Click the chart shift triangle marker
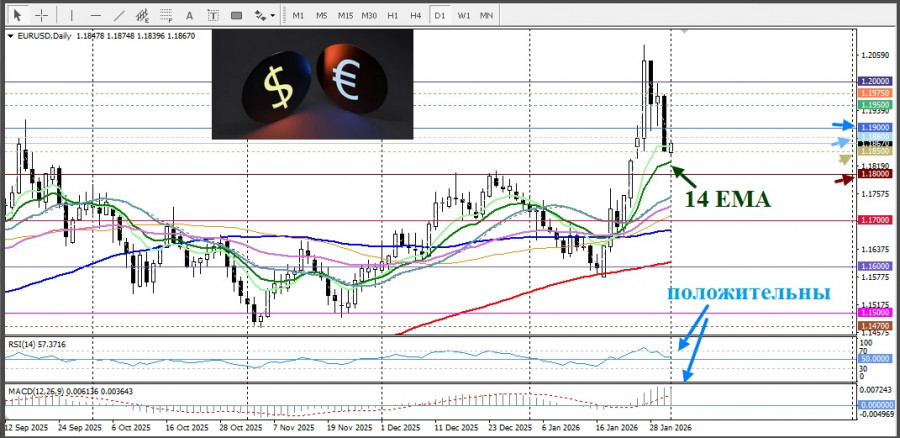 coord(684,30)
